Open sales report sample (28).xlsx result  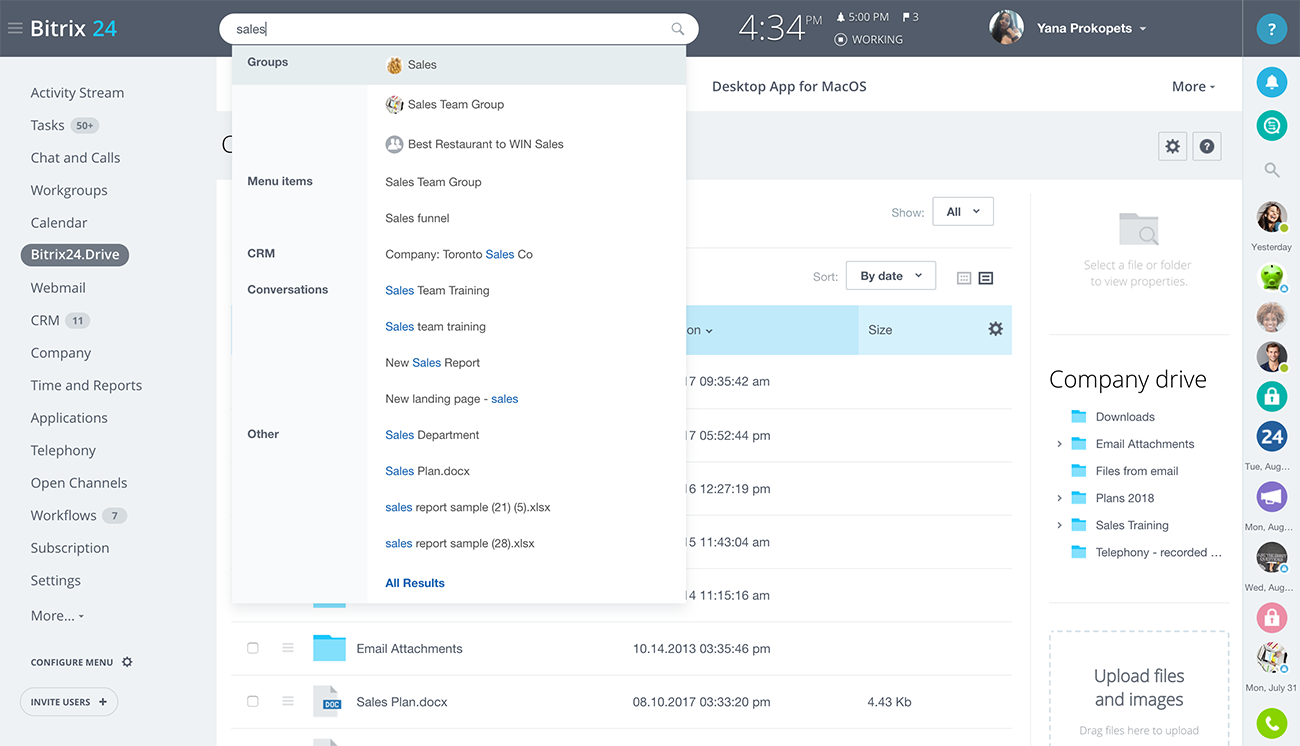click(460, 543)
